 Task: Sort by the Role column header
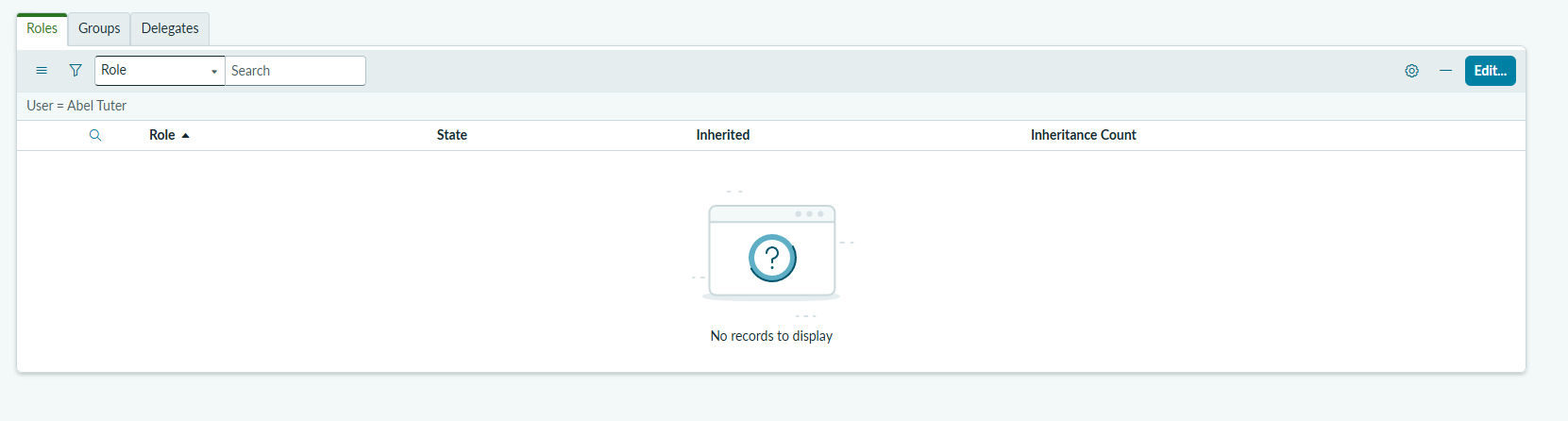162,135
